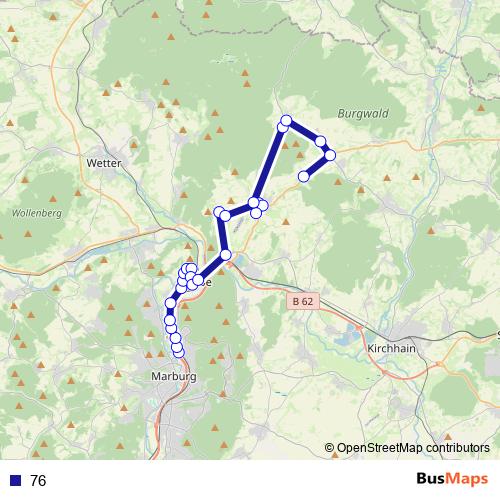The image size is (500, 500).
Task: Click the Wollenberg area label
Action: click(x=37, y=213)
